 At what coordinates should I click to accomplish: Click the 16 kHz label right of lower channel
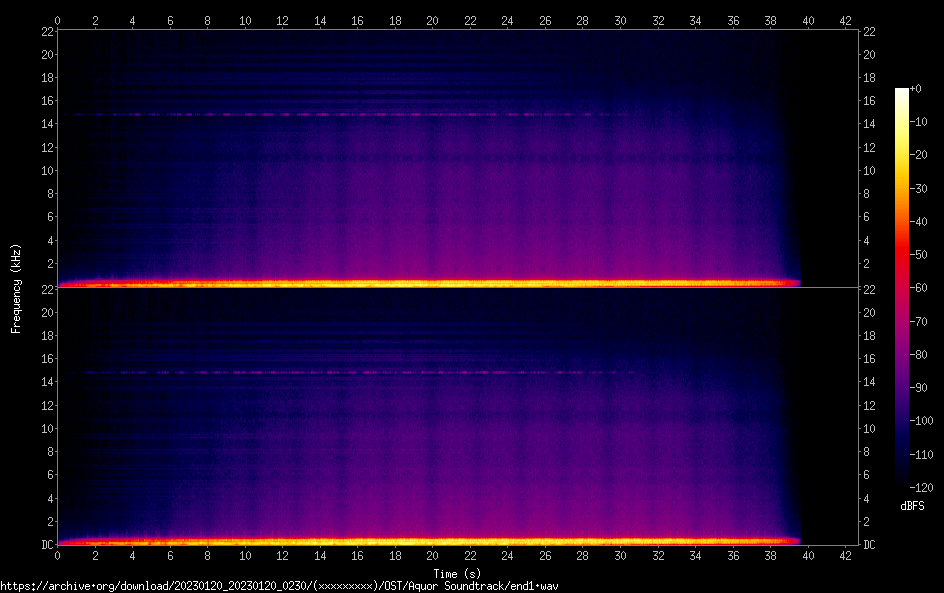(870, 359)
